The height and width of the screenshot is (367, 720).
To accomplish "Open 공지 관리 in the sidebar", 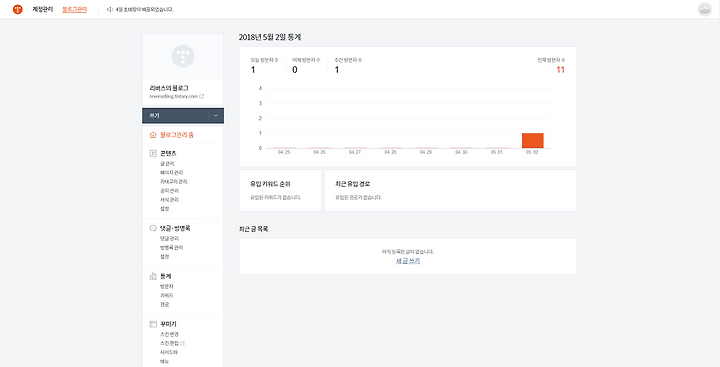I will coord(169,191).
